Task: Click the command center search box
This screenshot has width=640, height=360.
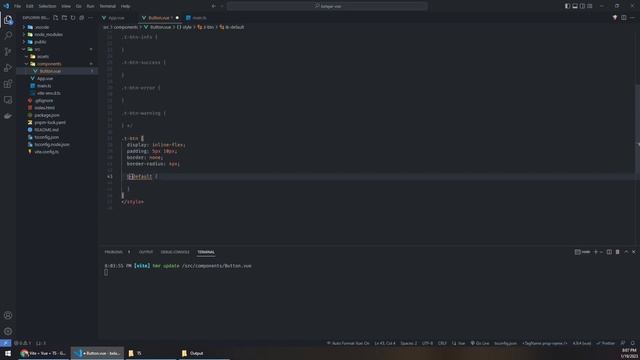Action: (x=327, y=6)
